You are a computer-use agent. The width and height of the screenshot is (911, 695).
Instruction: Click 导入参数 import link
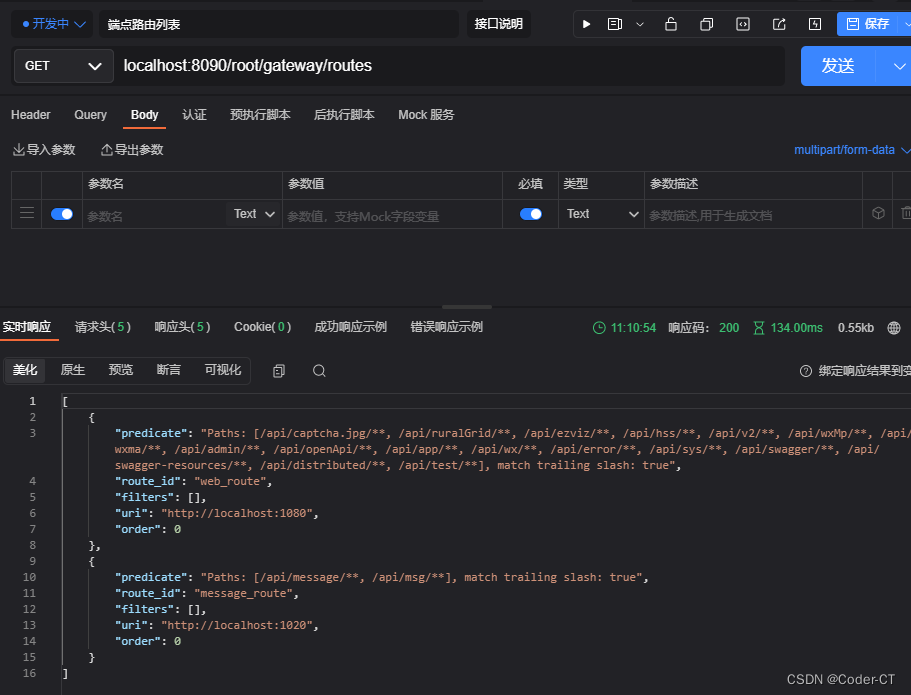click(x=44, y=150)
